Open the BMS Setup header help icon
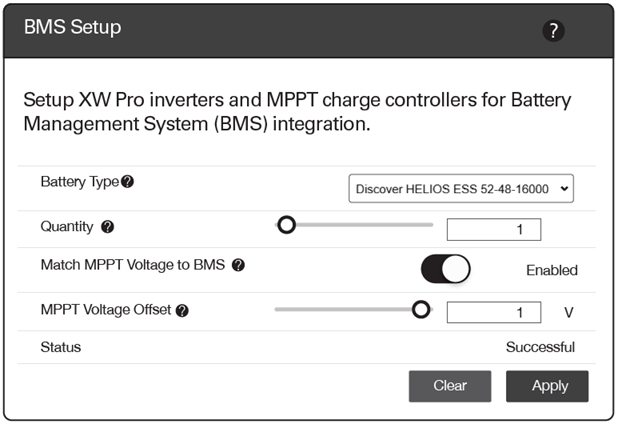 pyautogui.click(x=553, y=31)
